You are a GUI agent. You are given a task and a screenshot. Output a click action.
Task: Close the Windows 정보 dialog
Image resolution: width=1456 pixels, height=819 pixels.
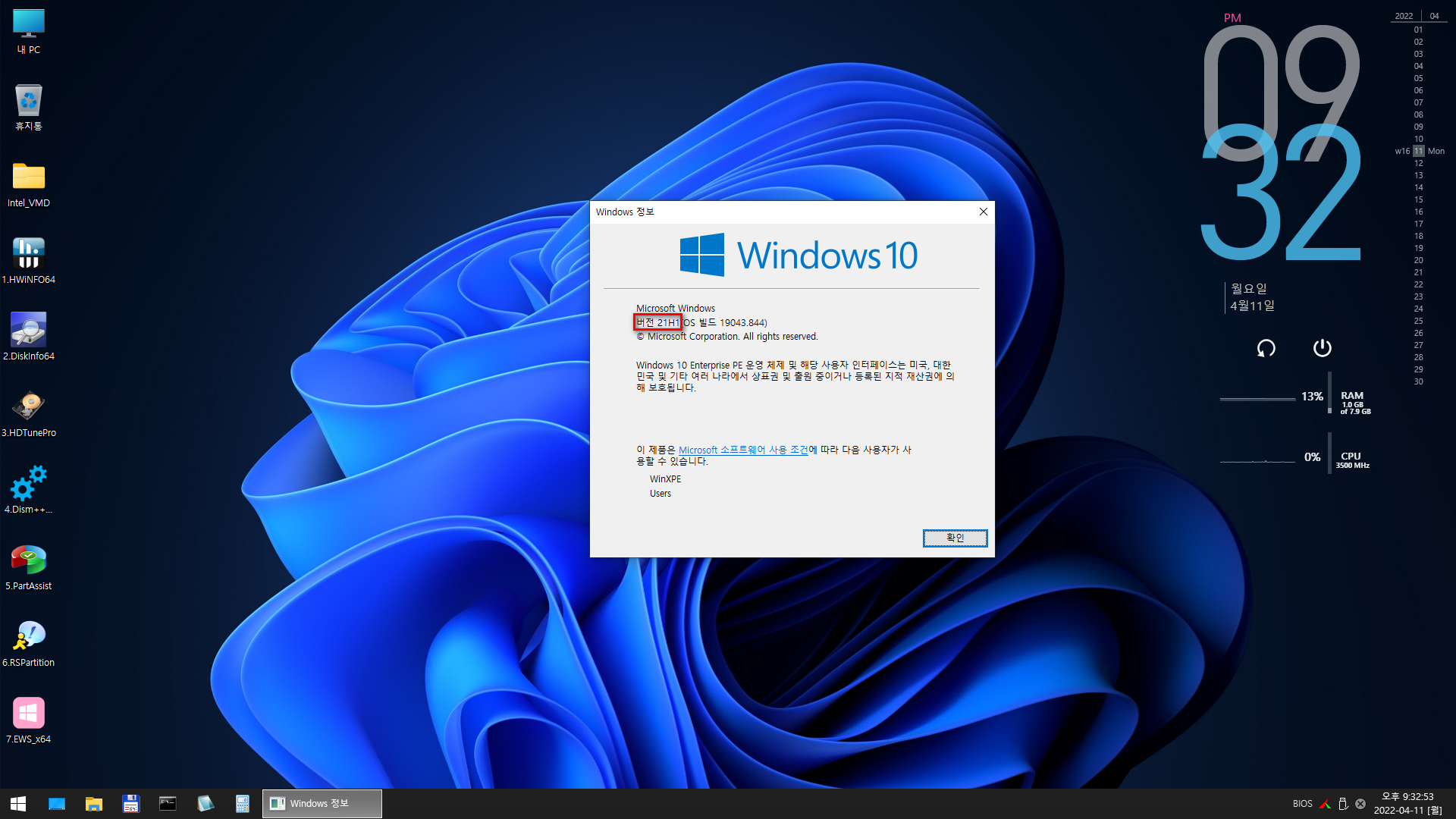(983, 212)
